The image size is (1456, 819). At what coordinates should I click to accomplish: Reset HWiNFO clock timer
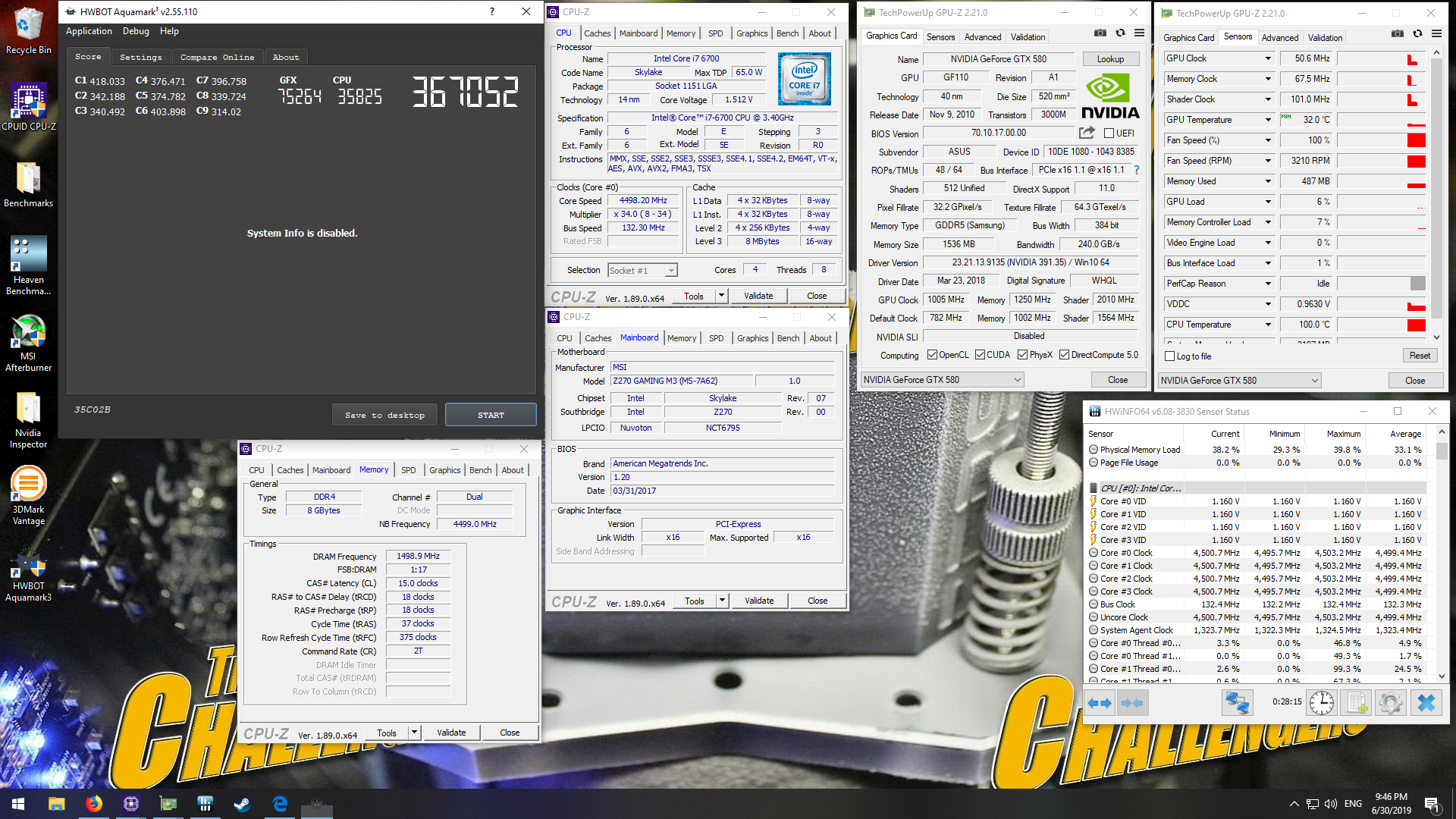(1322, 703)
